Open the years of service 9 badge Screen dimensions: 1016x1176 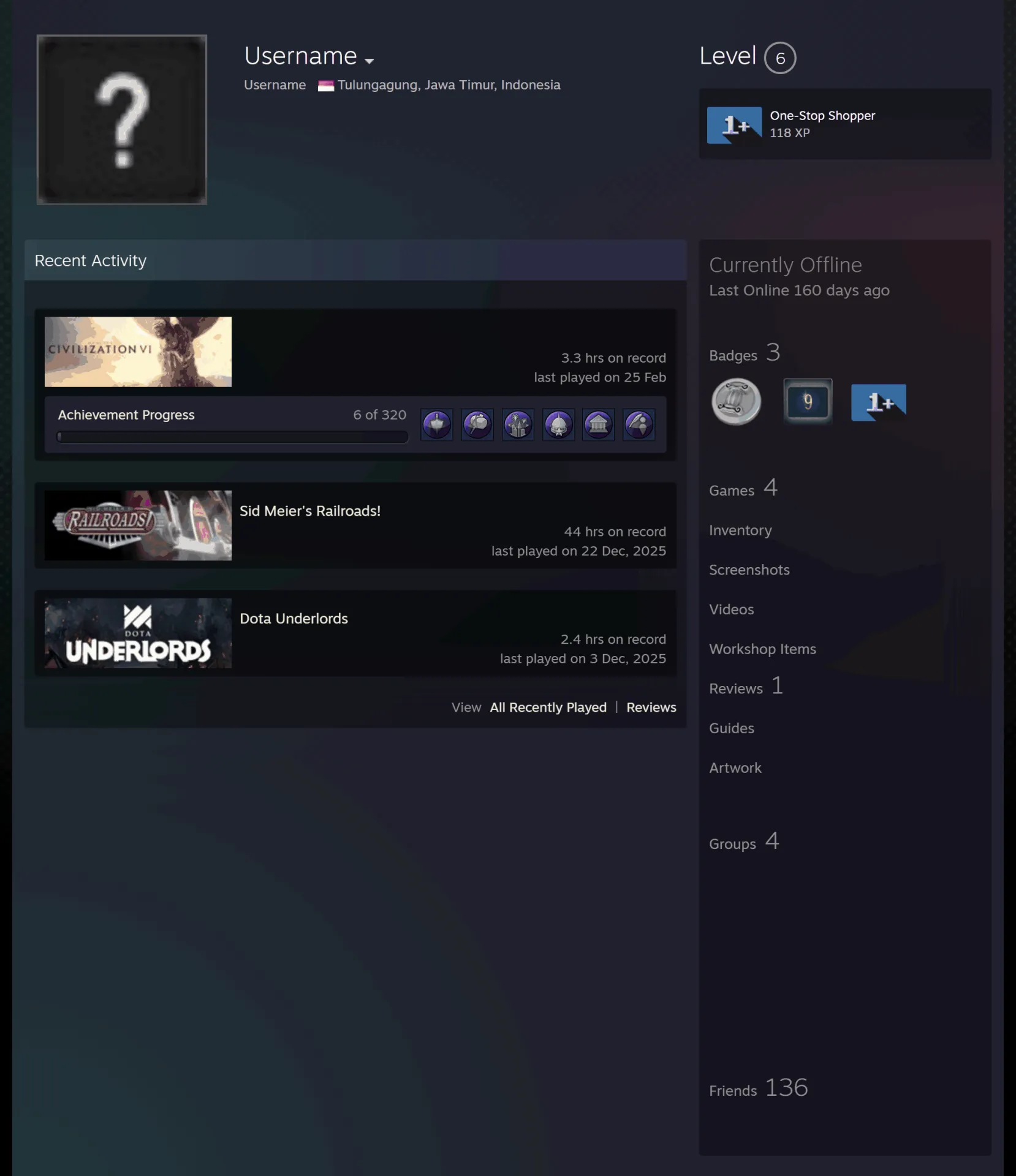(808, 402)
